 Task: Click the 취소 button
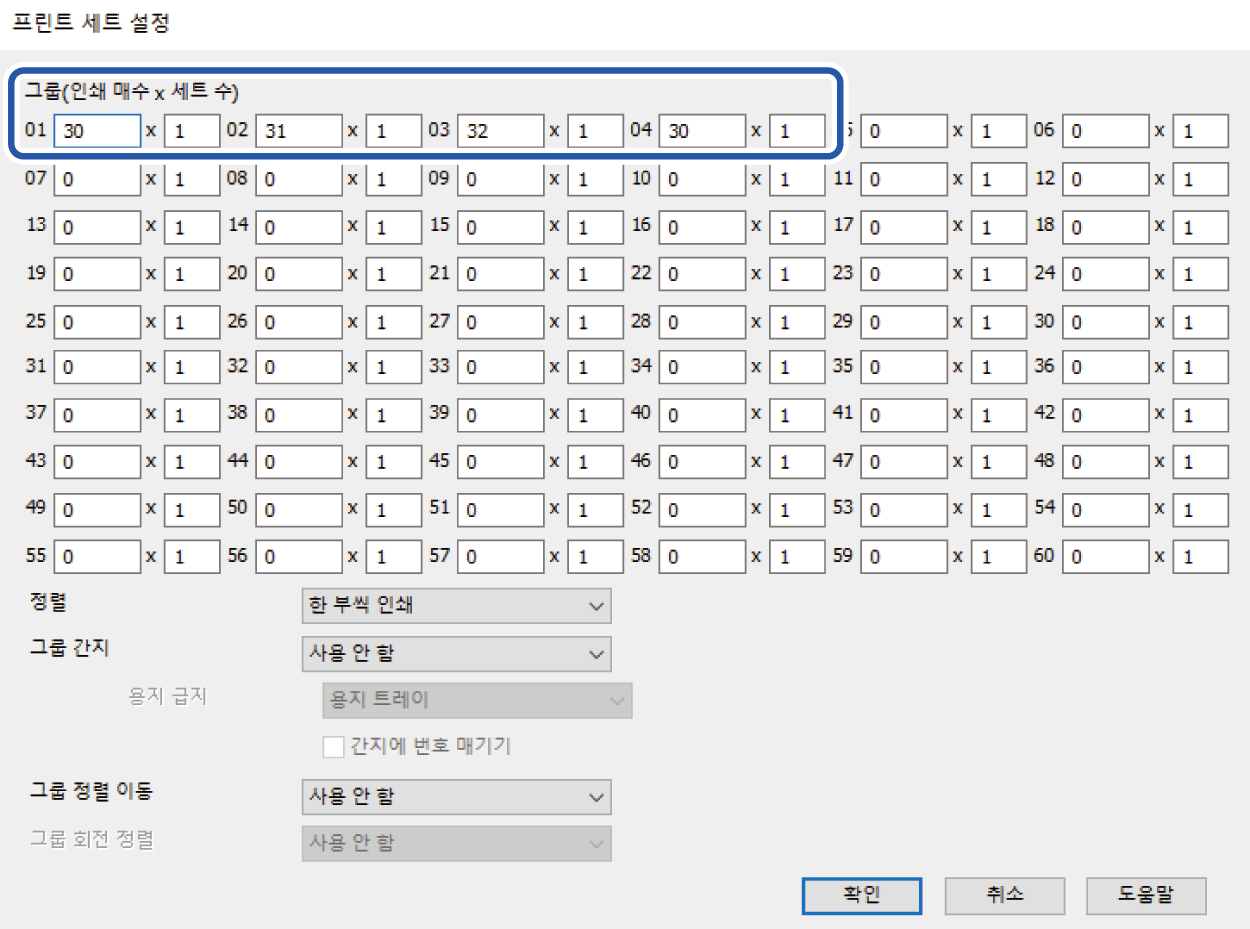coord(1004,896)
